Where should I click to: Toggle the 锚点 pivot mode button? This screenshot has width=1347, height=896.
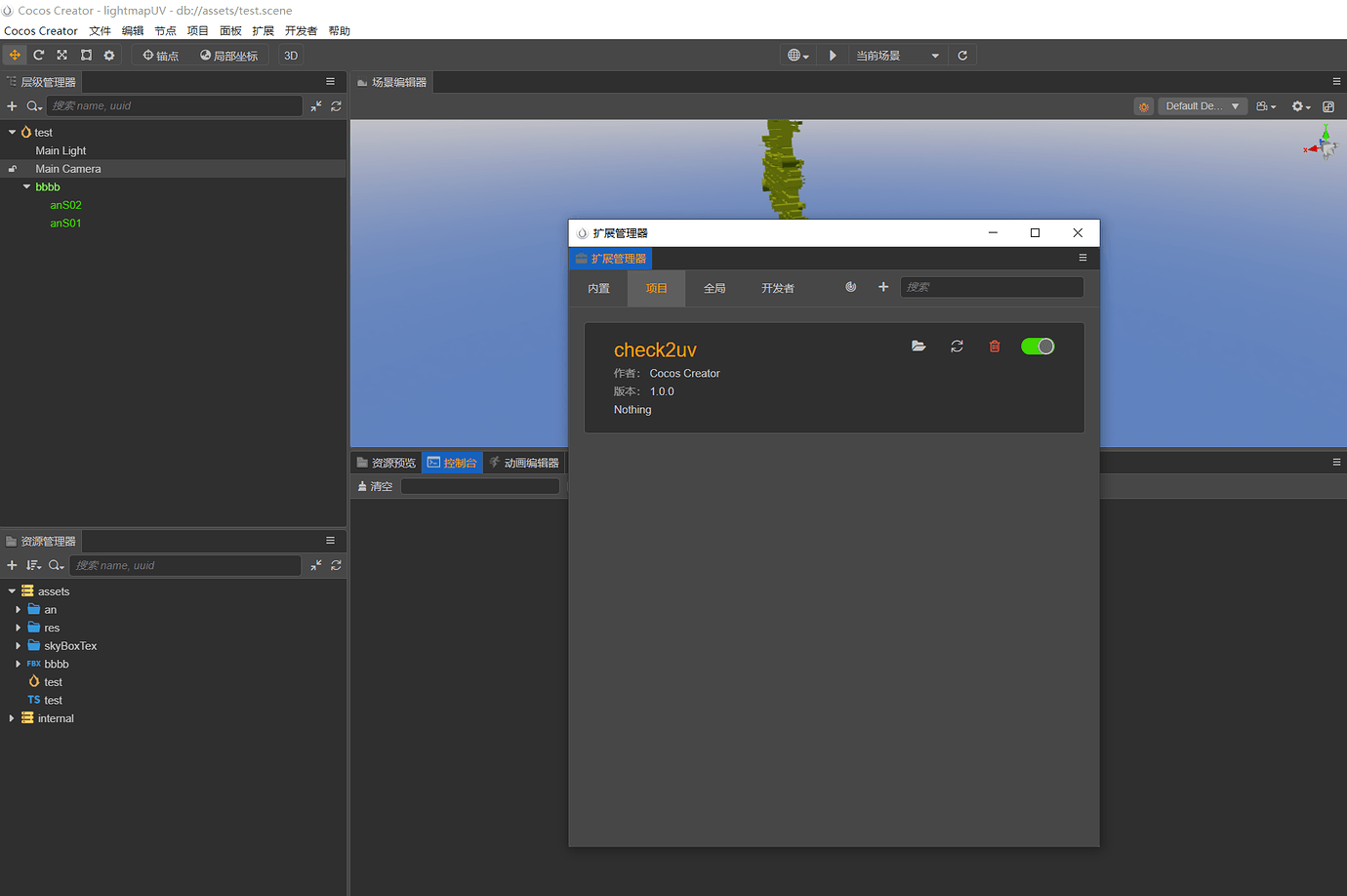(160, 56)
